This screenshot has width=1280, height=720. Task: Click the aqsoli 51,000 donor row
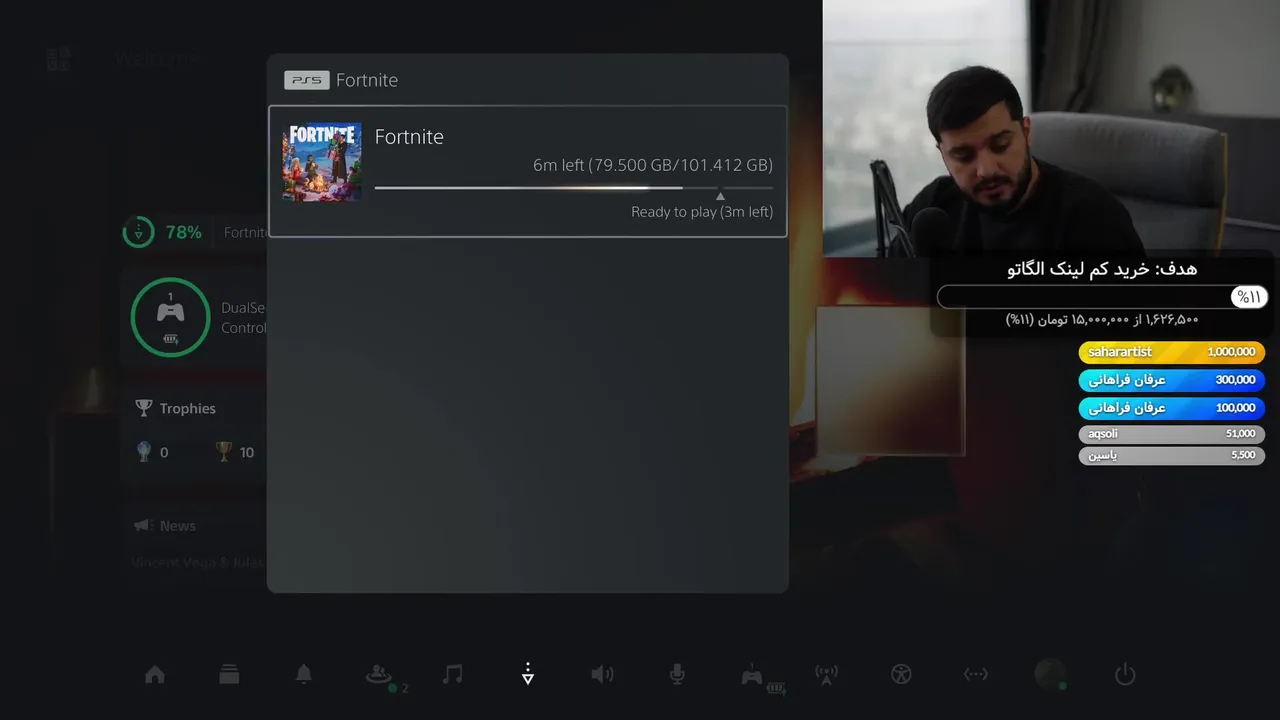tap(1171, 434)
